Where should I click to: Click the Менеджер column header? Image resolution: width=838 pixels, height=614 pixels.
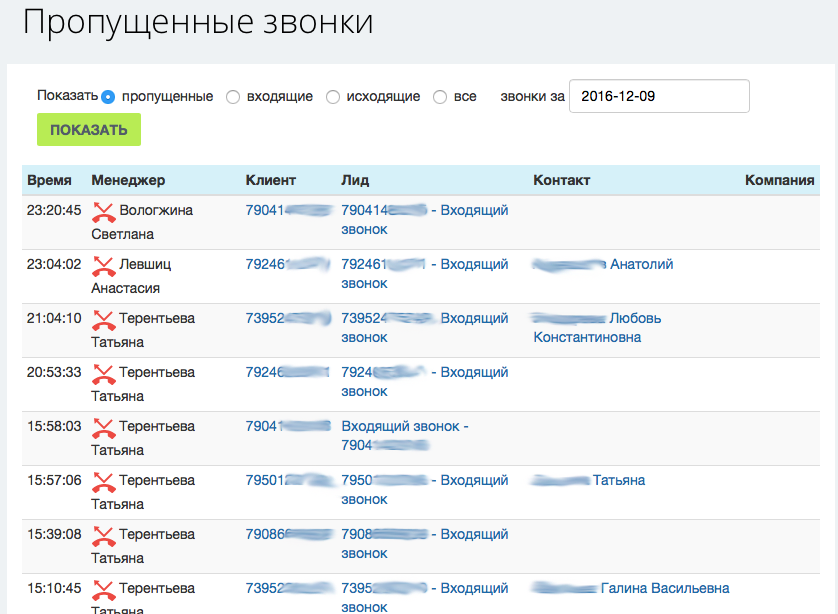pos(128,180)
